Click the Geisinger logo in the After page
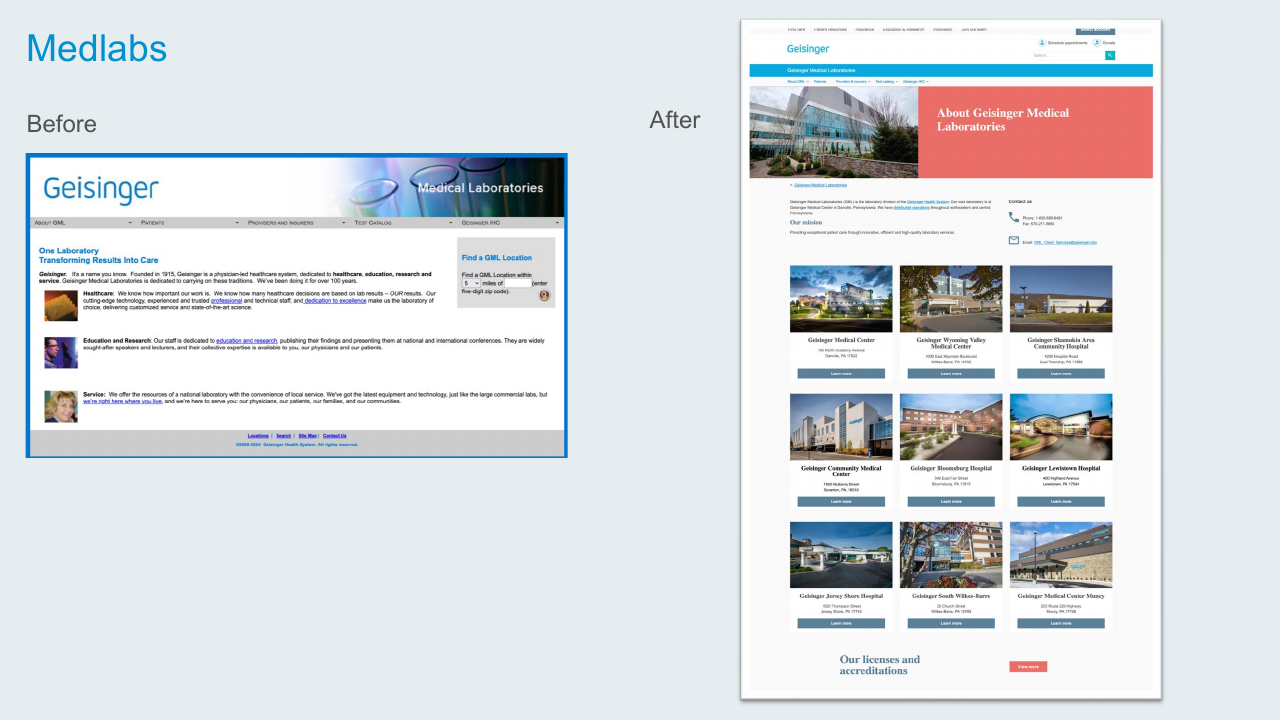The height and width of the screenshot is (720, 1280). (x=808, y=49)
